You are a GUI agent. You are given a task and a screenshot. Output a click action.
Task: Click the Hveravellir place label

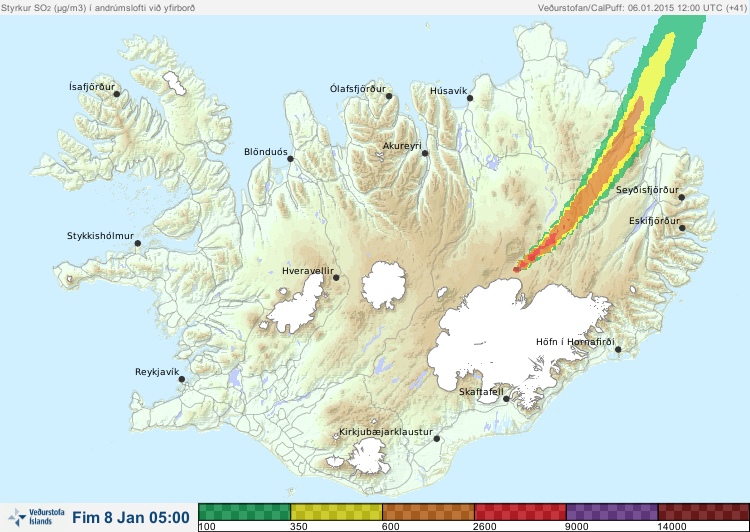click(x=308, y=271)
